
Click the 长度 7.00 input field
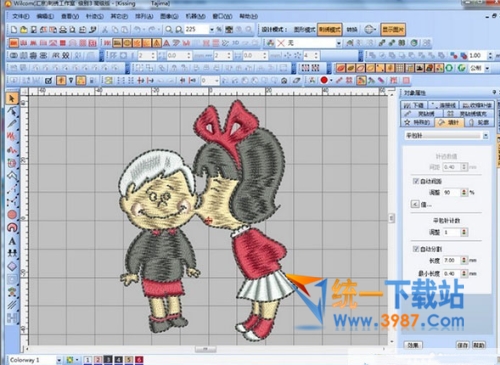[452, 260]
